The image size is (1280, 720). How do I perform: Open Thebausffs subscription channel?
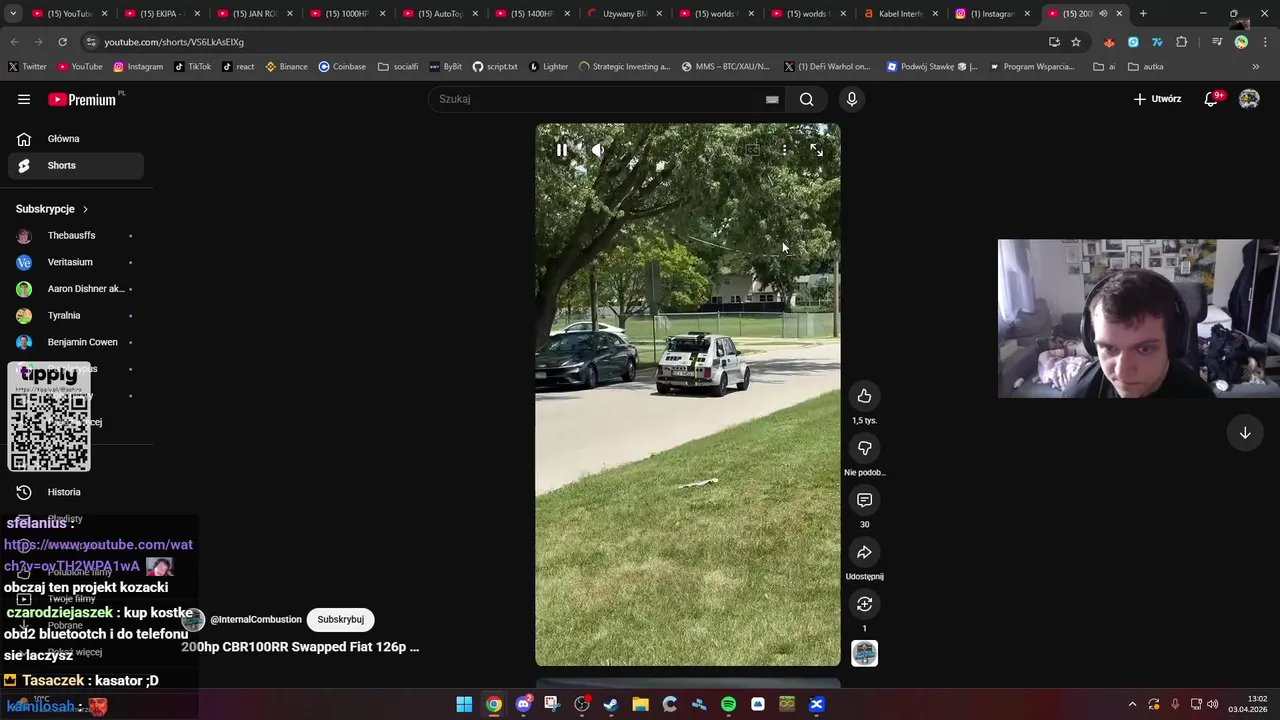(76, 235)
